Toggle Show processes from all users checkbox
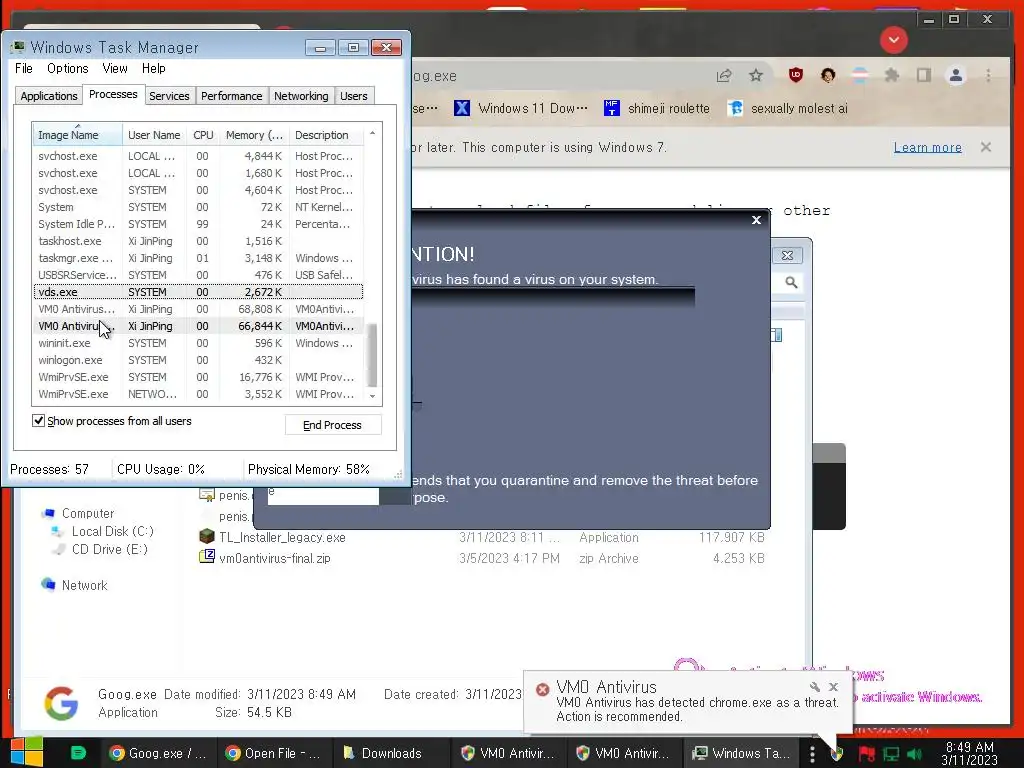 click(x=39, y=421)
